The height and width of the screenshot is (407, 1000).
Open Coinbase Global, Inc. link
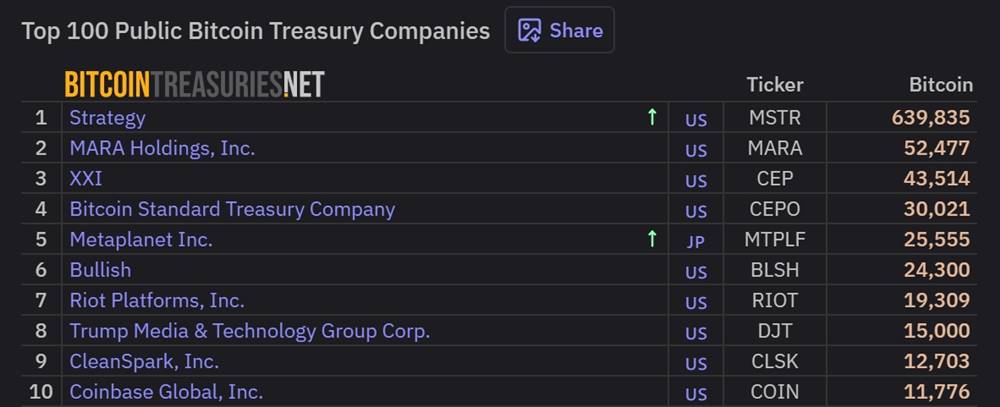tap(166, 392)
